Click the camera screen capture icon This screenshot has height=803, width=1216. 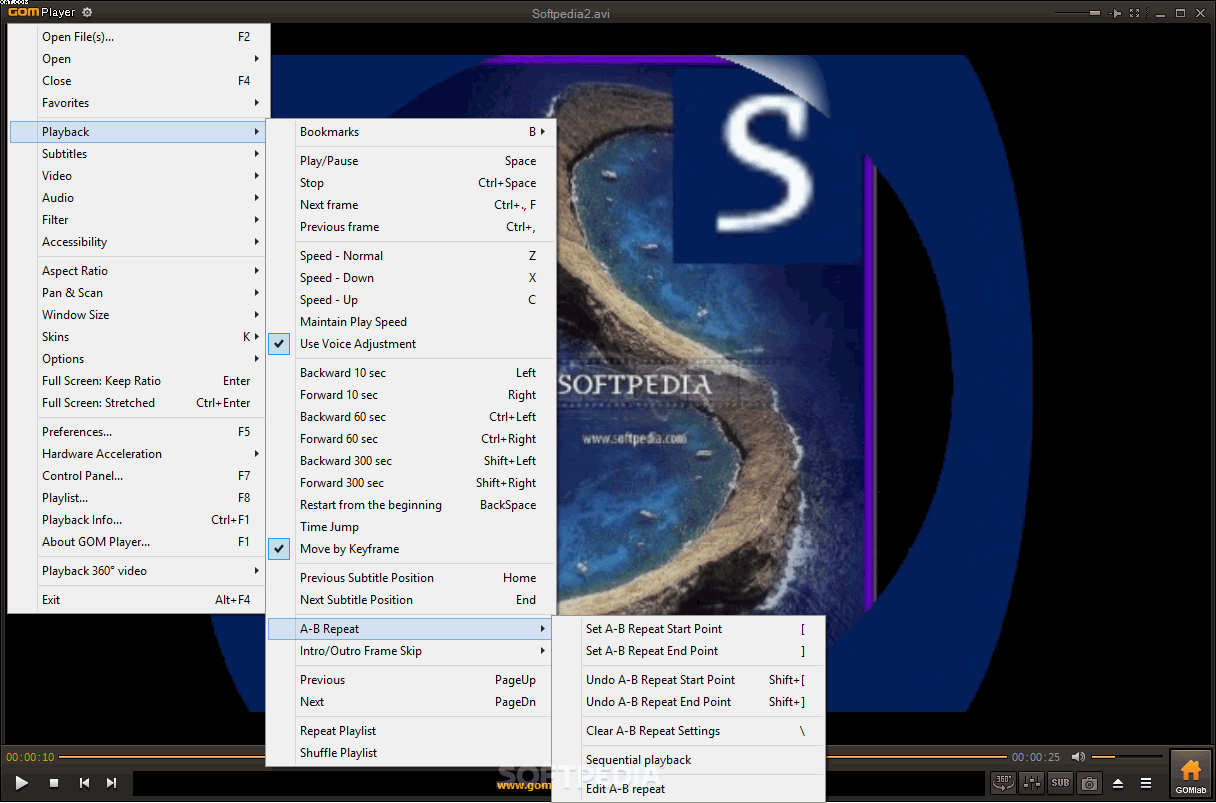1089,783
